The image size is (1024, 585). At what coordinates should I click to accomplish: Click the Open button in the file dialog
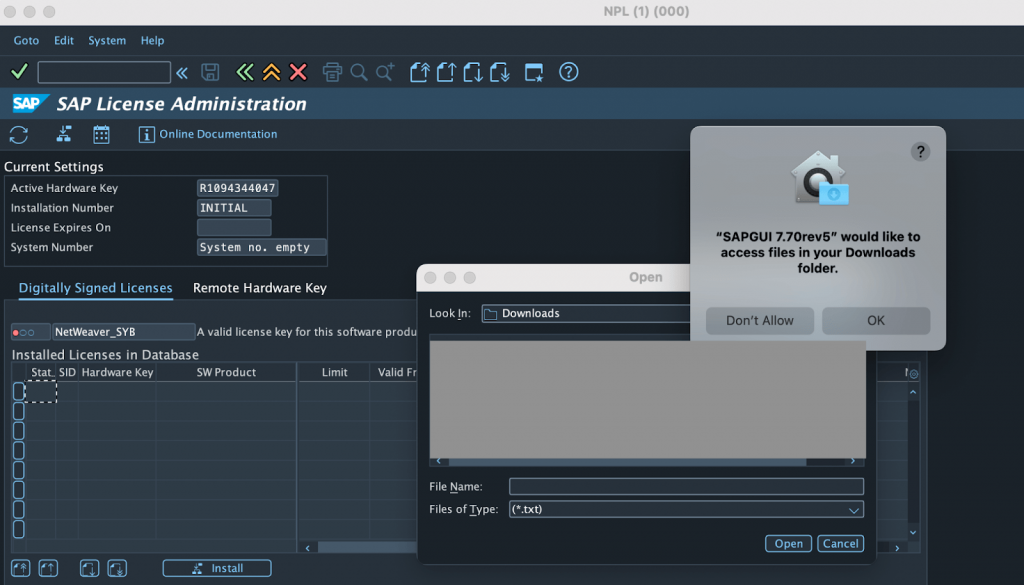pos(788,543)
